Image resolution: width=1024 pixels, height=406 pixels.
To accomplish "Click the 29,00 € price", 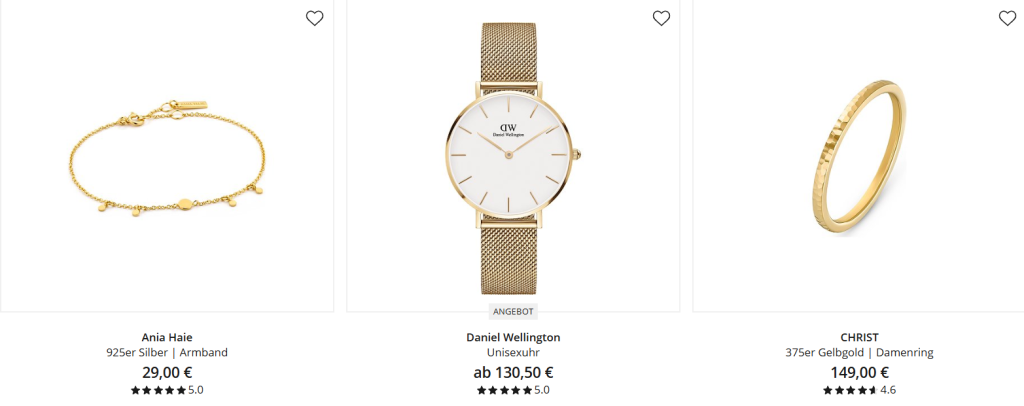I will [x=167, y=373].
